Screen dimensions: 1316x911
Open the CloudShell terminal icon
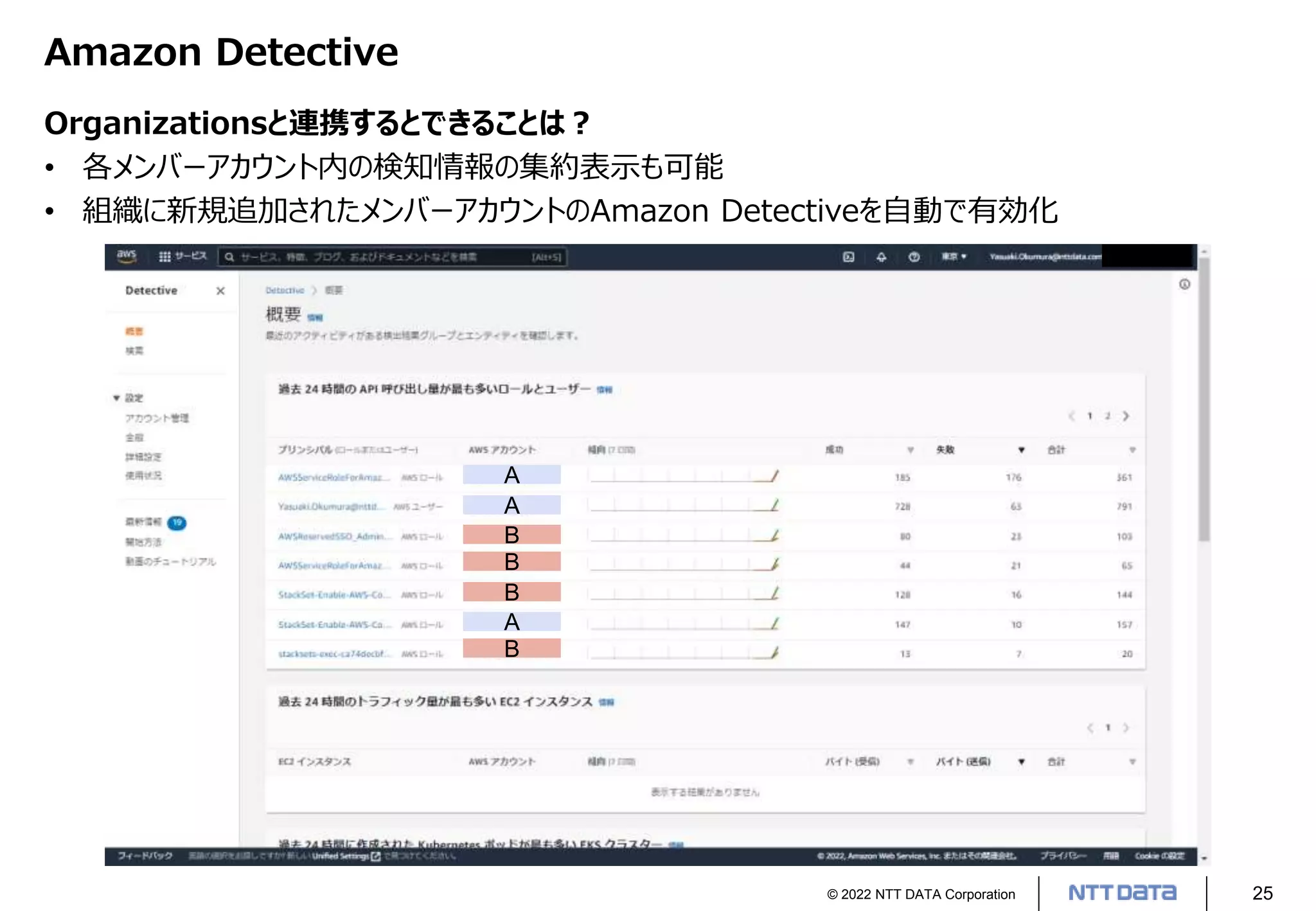848,257
